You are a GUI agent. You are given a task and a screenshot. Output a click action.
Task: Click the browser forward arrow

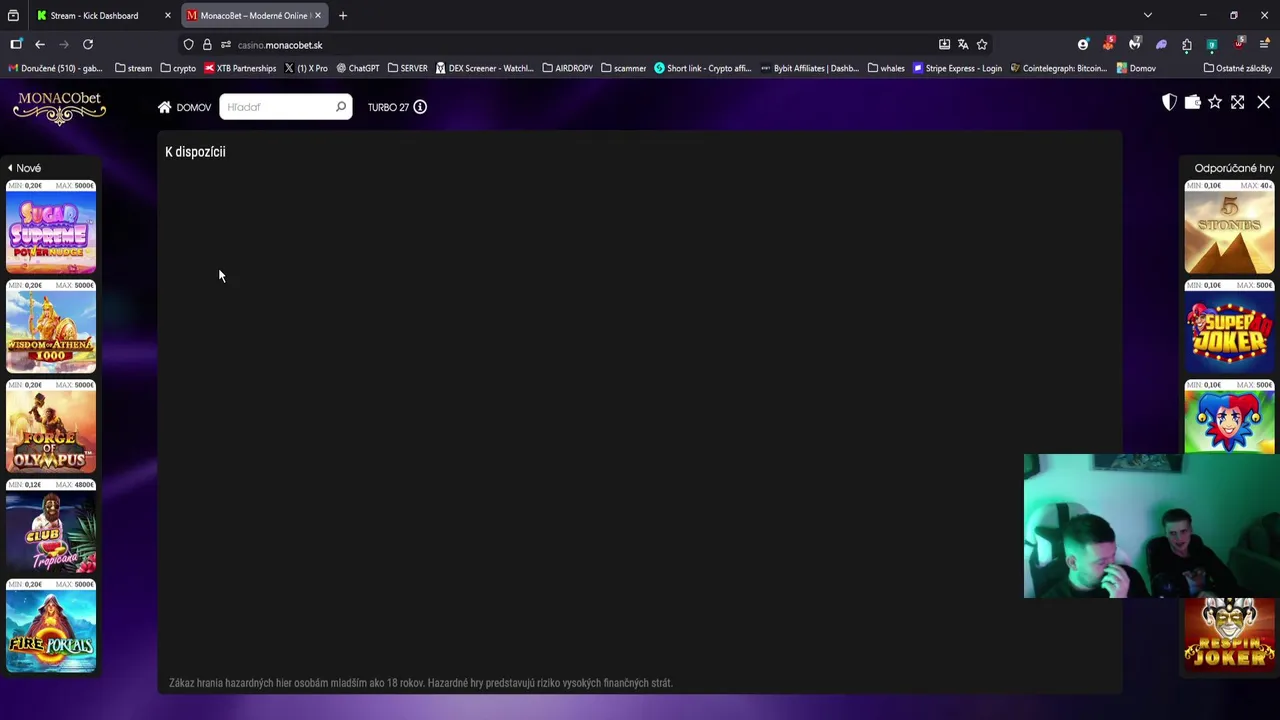click(x=64, y=44)
